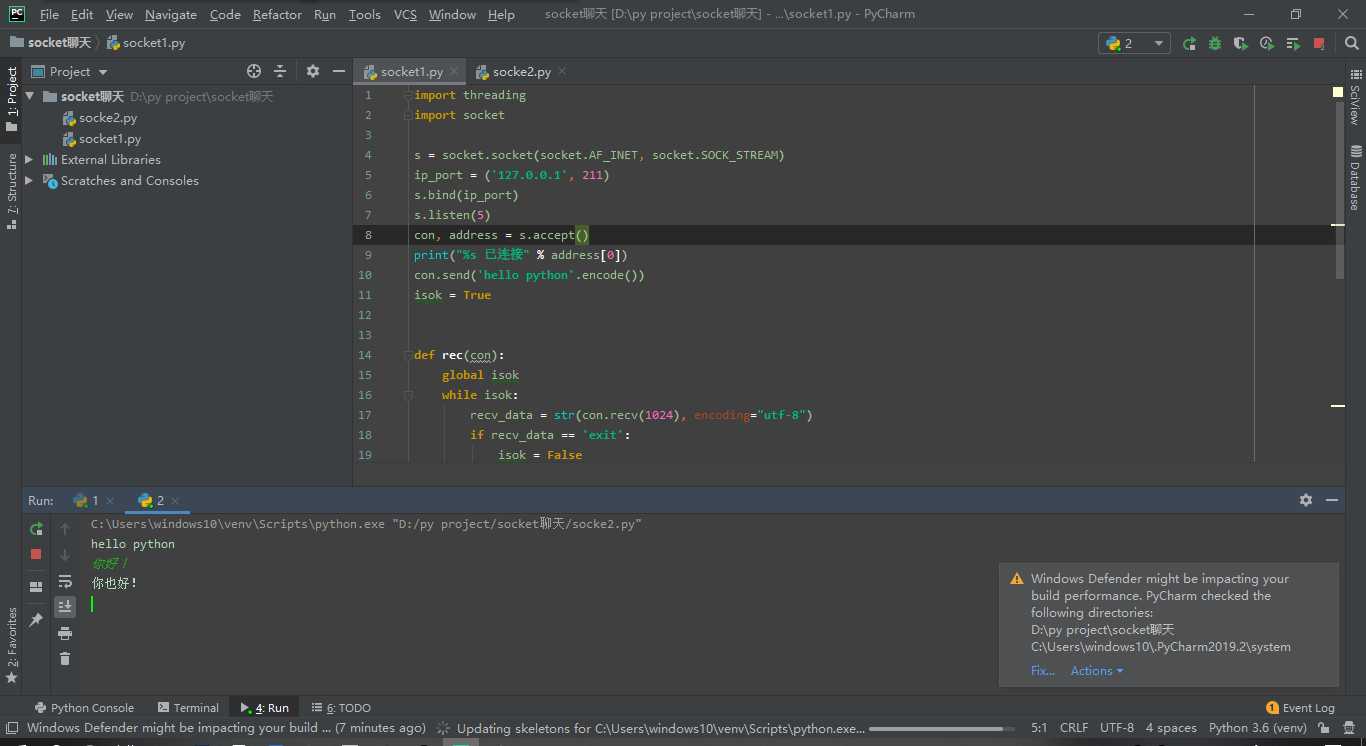Open socke2.py in project tree
The height and width of the screenshot is (746, 1366).
pyautogui.click(x=107, y=118)
